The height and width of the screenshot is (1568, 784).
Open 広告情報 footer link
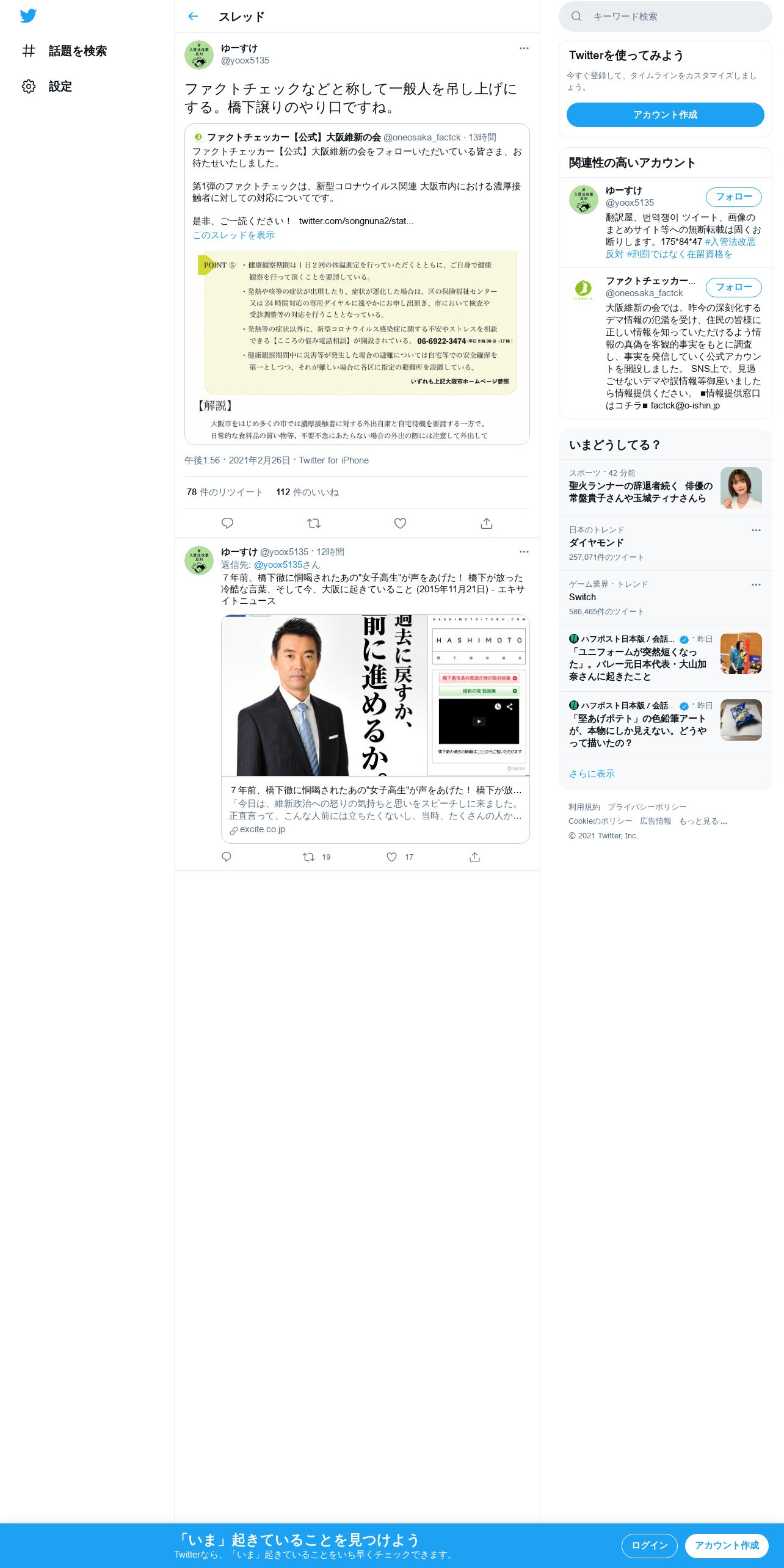[x=656, y=821]
